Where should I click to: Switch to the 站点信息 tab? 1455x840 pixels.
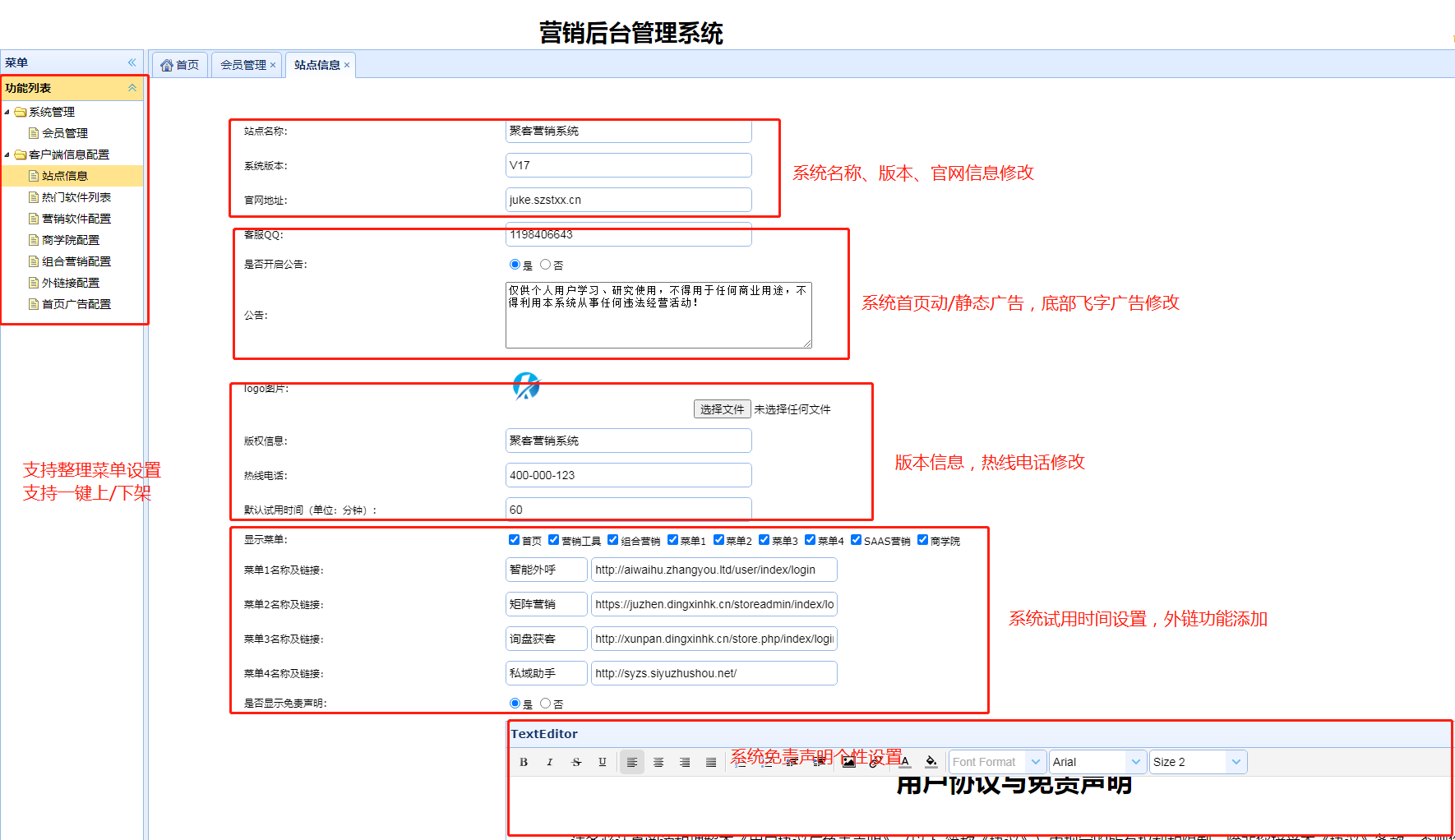(x=320, y=65)
